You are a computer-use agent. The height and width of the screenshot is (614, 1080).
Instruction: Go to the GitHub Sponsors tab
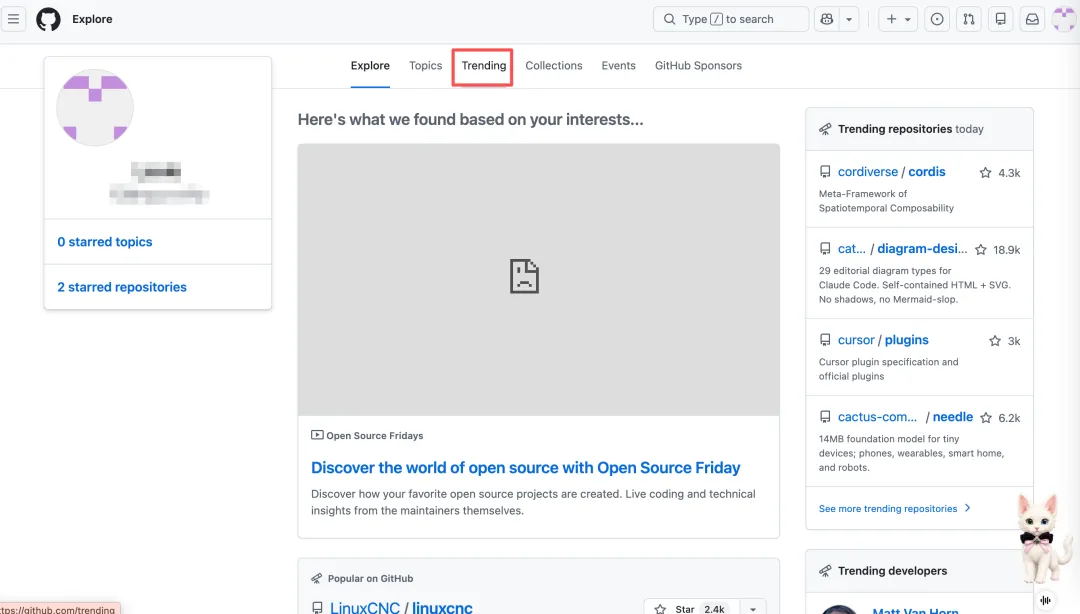pos(698,65)
